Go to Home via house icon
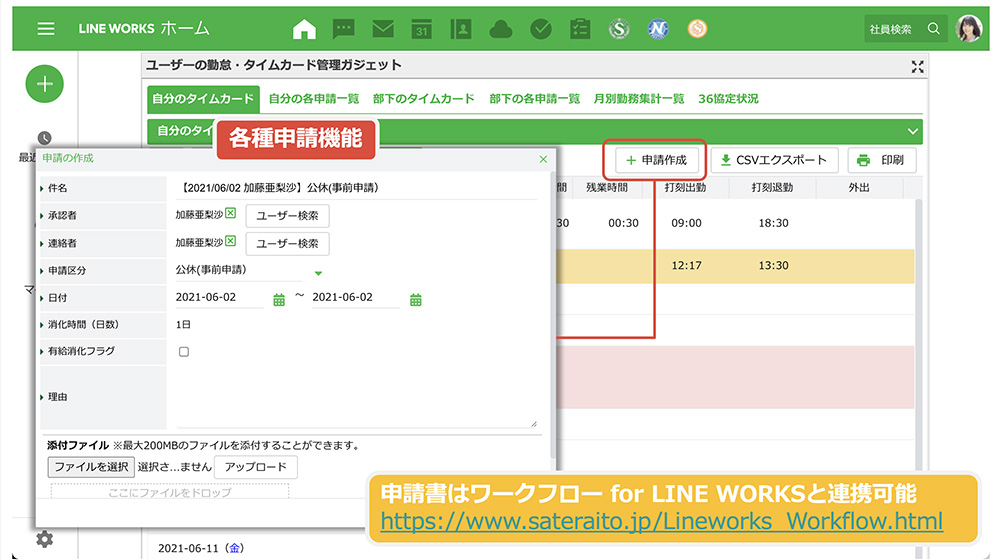This screenshot has height=560, width=1000. [x=304, y=29]
